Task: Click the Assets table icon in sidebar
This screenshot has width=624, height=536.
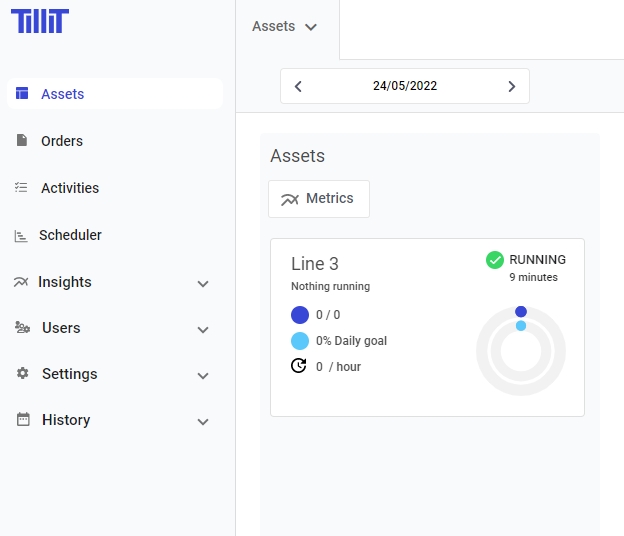Action: (22, 94)
